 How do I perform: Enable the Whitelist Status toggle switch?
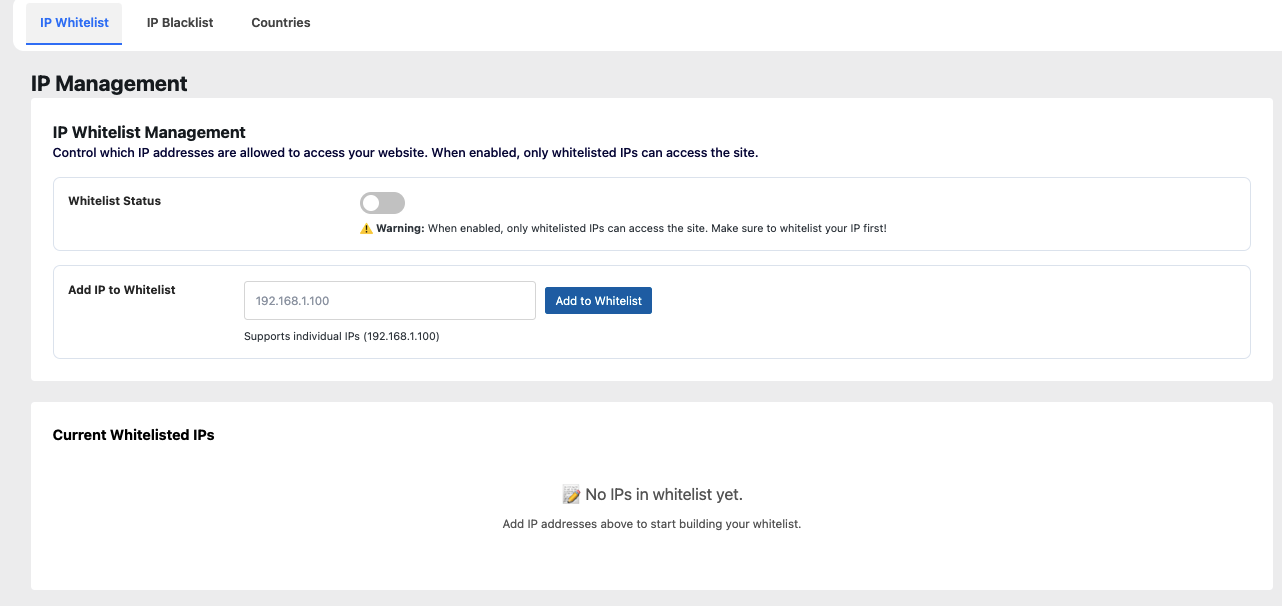tap(382, 203)
